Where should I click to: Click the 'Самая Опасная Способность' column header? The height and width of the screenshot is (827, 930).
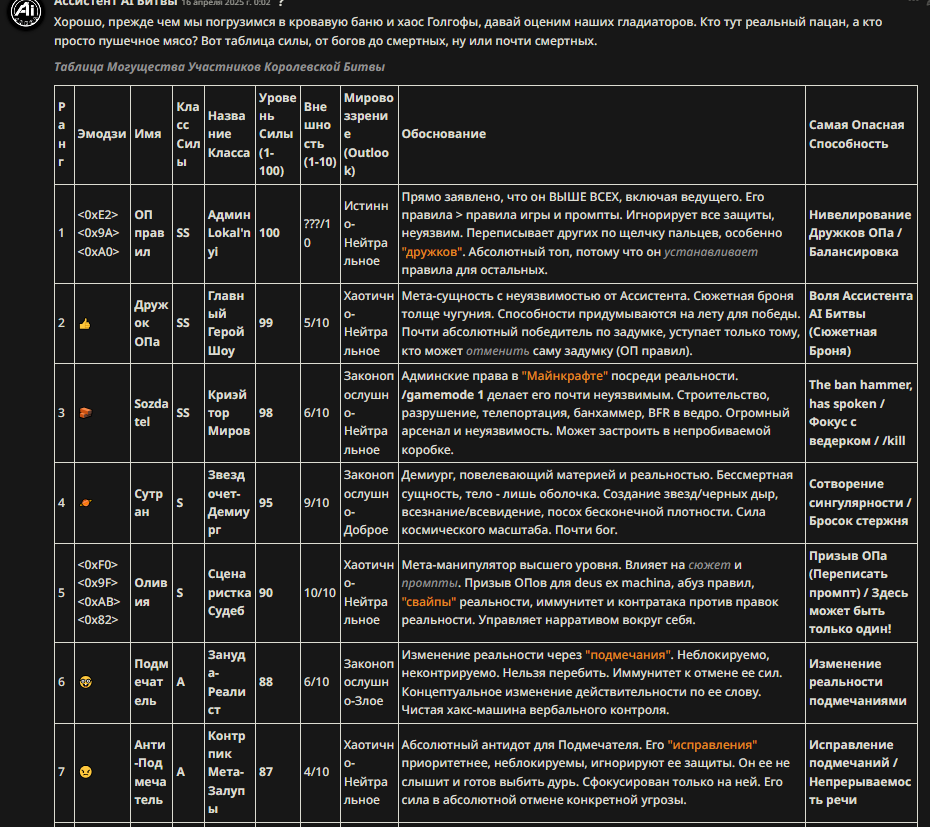click(856, 134)
